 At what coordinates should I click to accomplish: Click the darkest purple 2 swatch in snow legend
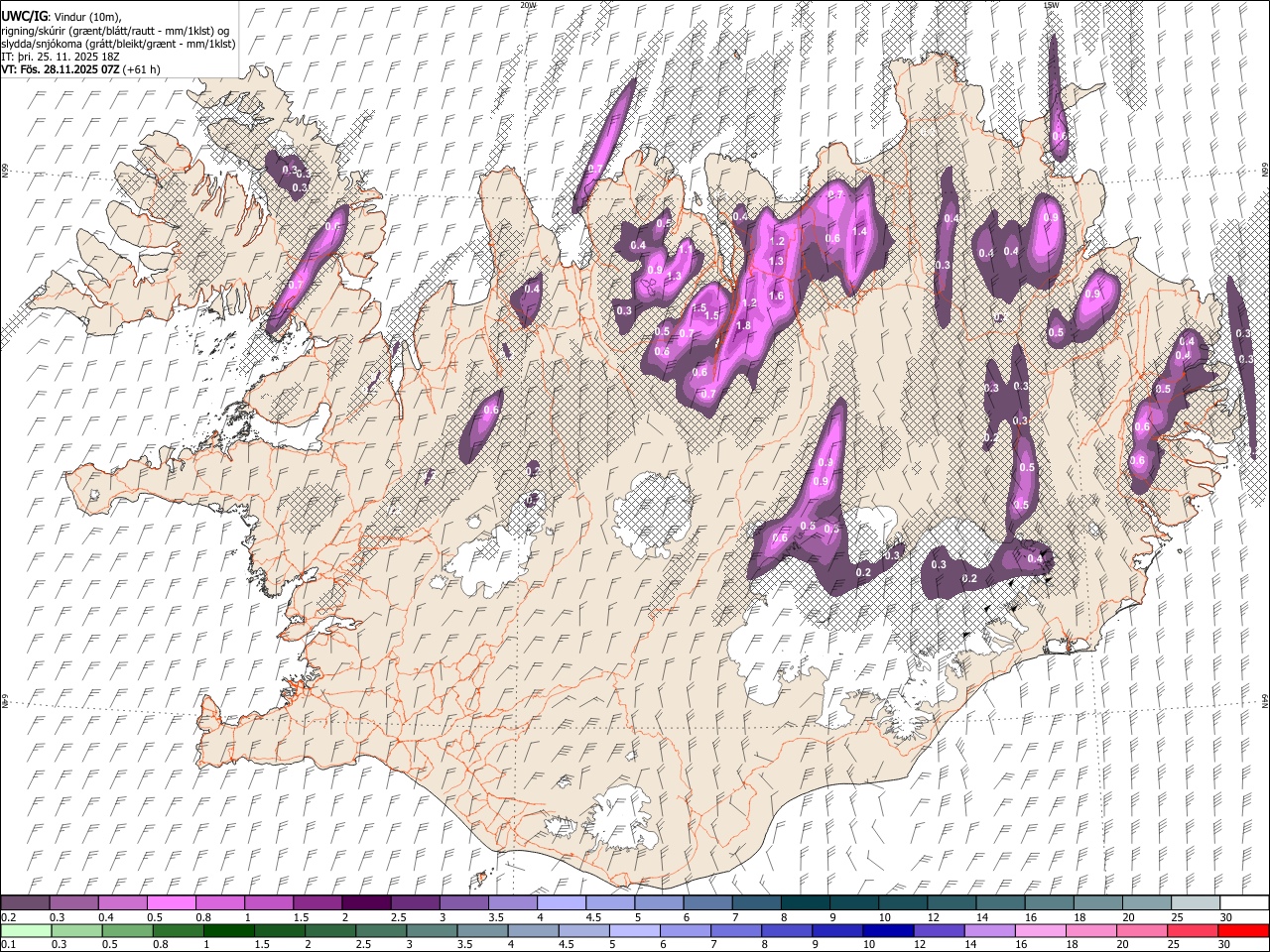point(366,903)
